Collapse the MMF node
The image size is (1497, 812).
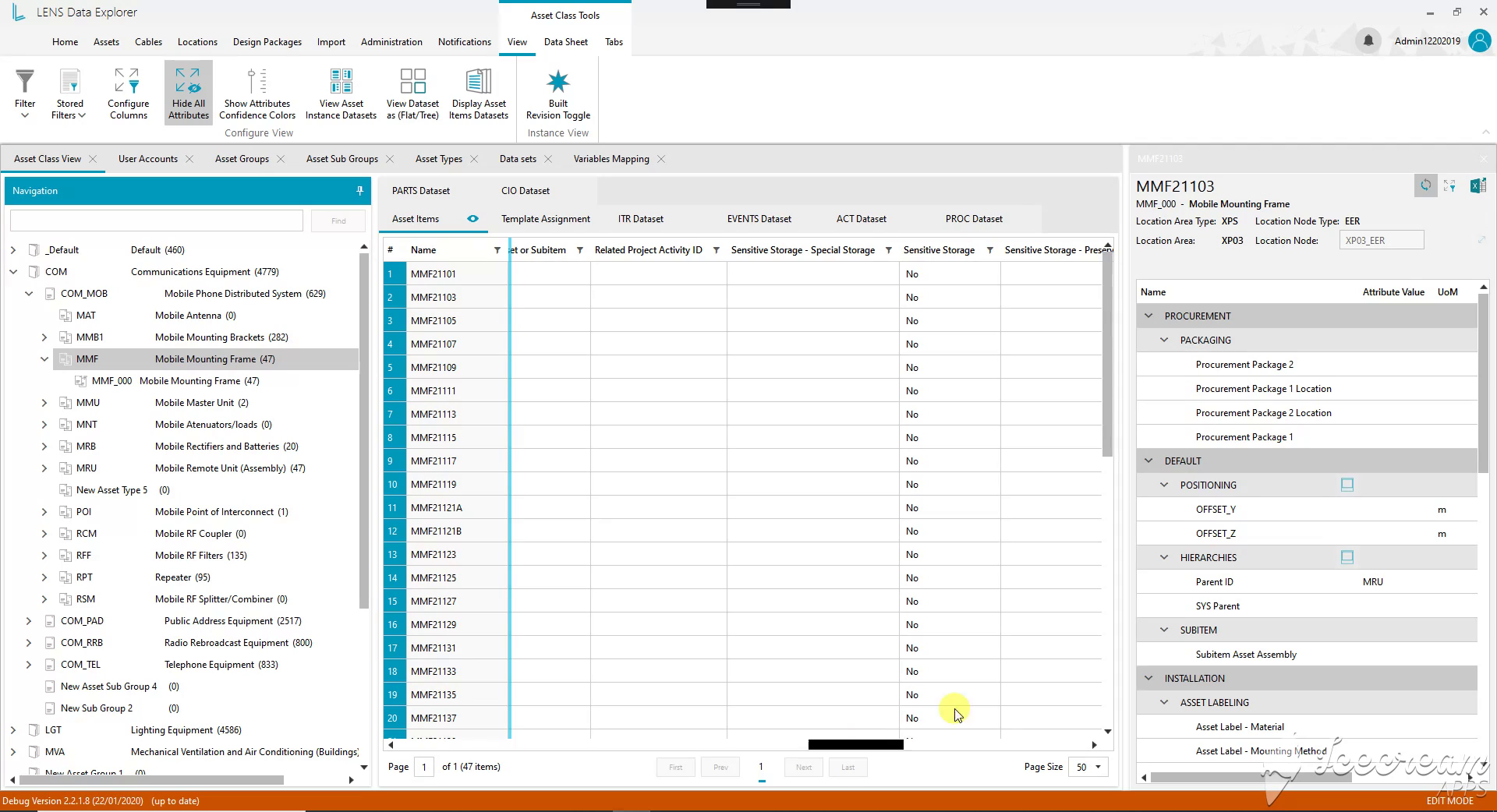44,359
